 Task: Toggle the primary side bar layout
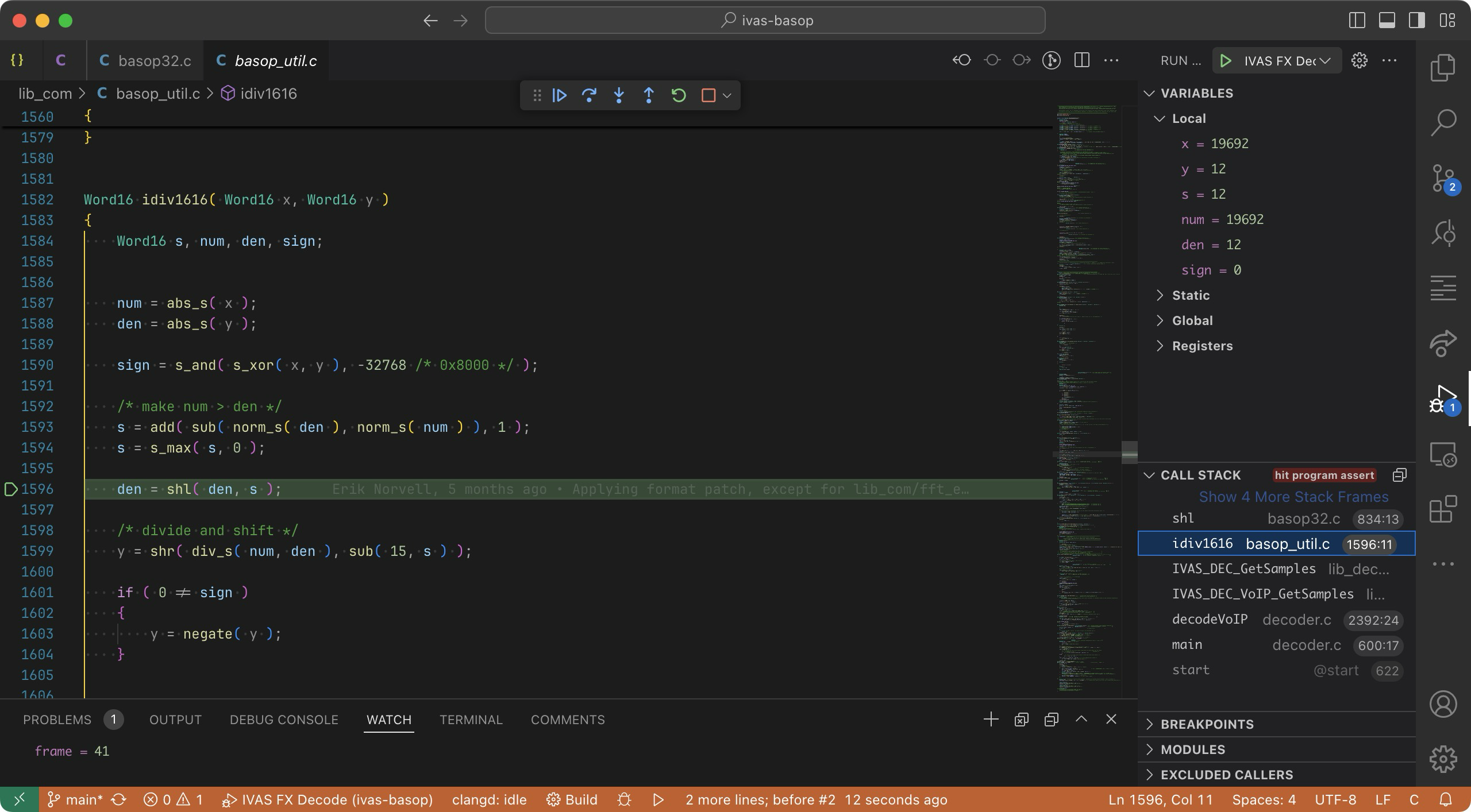[x=1357, y=21]
